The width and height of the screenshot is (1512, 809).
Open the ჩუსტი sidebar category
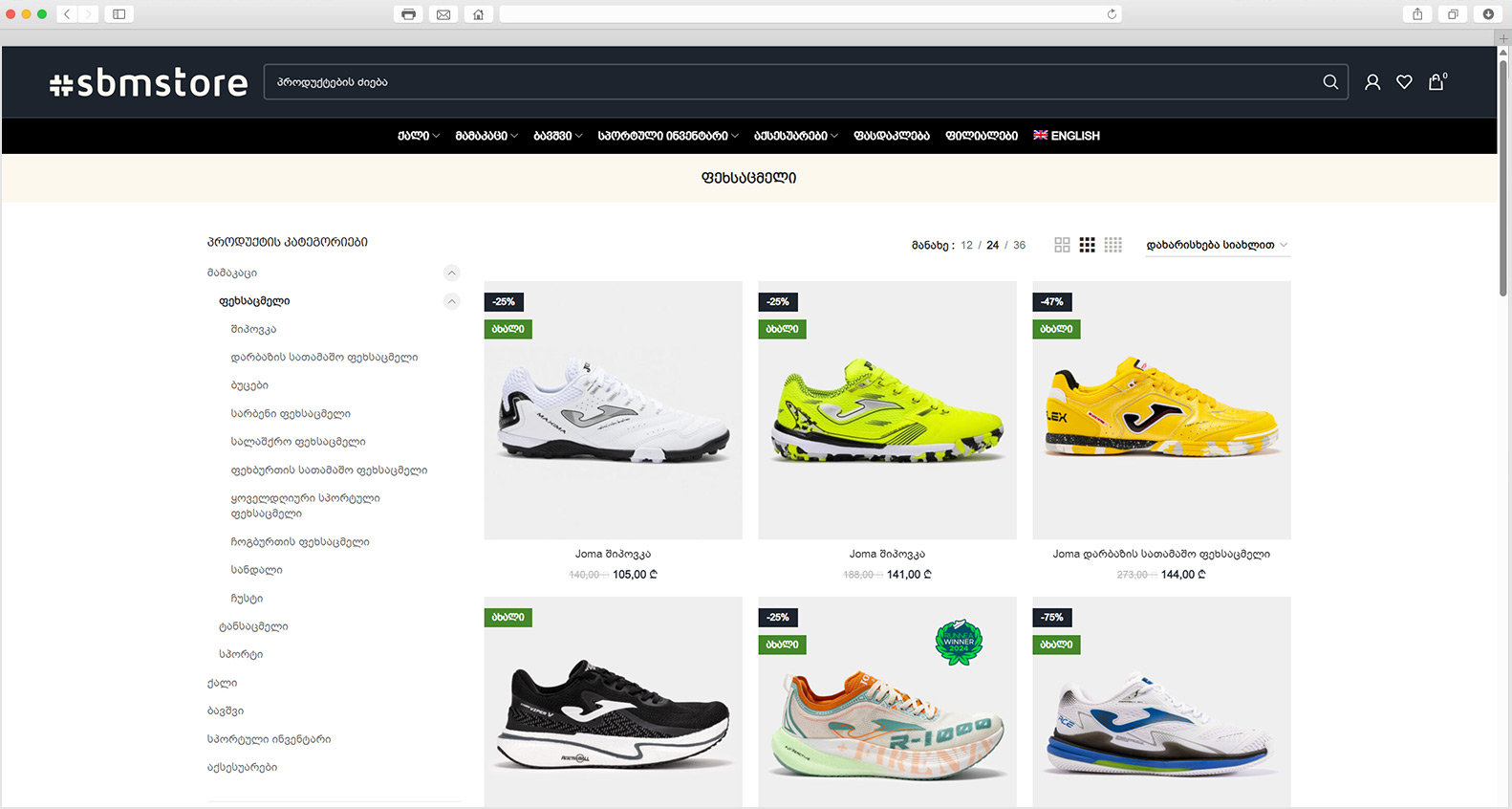click(247, 599)
